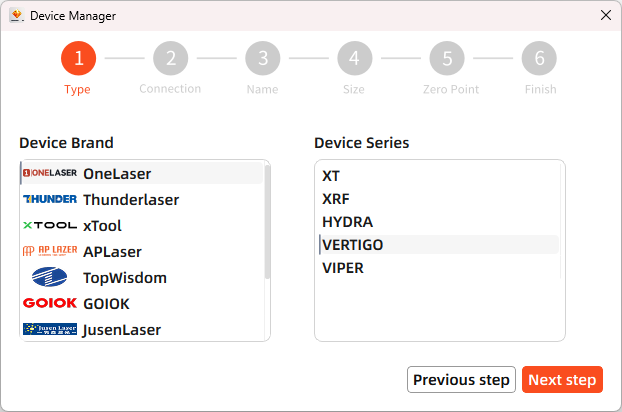Click the Device Brand list scrollbar
The image size is (622, 412).
[267, 220]
